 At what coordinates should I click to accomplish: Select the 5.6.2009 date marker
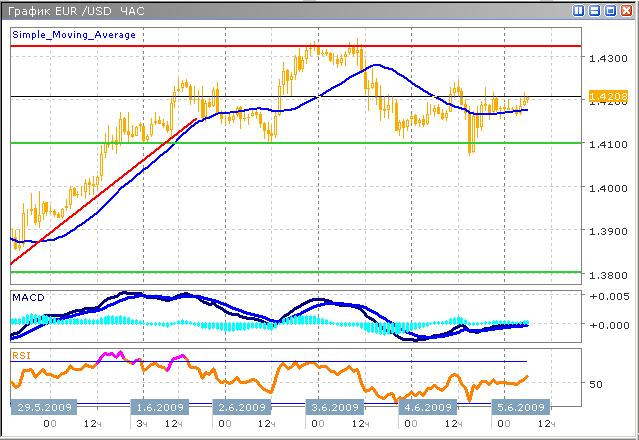pos(520,407)
